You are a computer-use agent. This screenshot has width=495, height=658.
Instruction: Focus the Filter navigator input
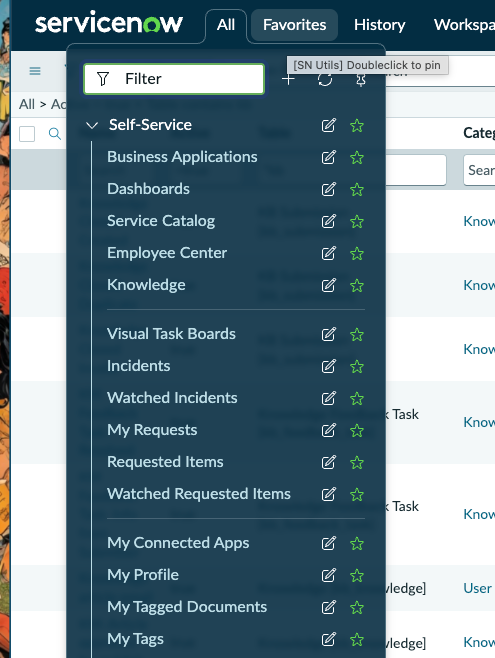coord(174,79)
